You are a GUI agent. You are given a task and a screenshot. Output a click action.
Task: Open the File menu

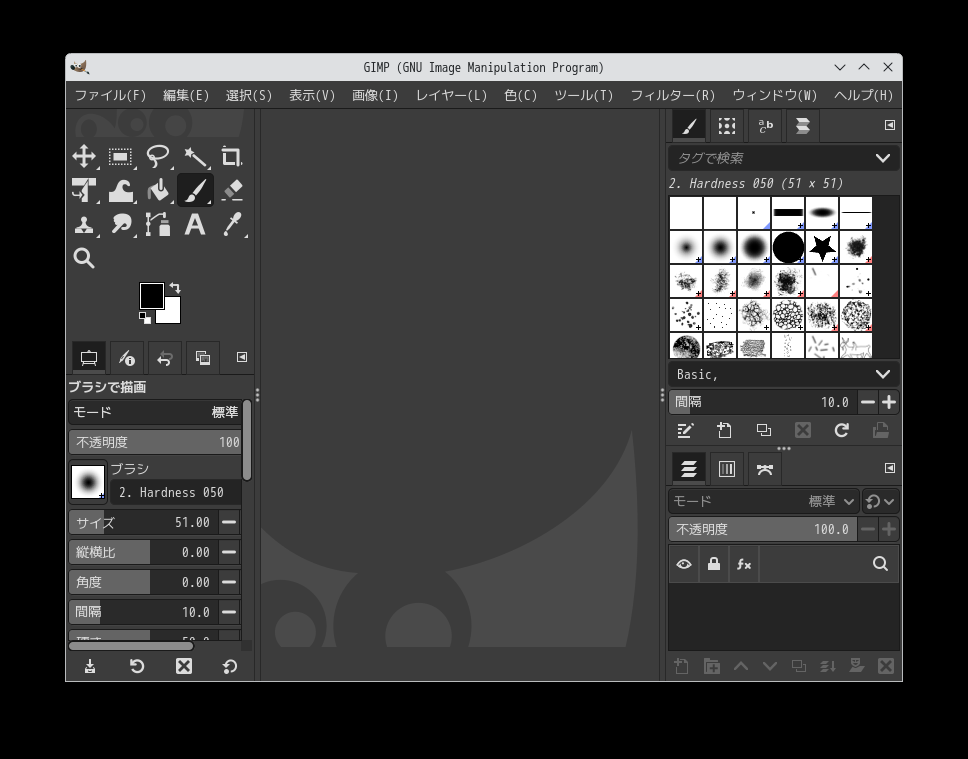[111, 95]
